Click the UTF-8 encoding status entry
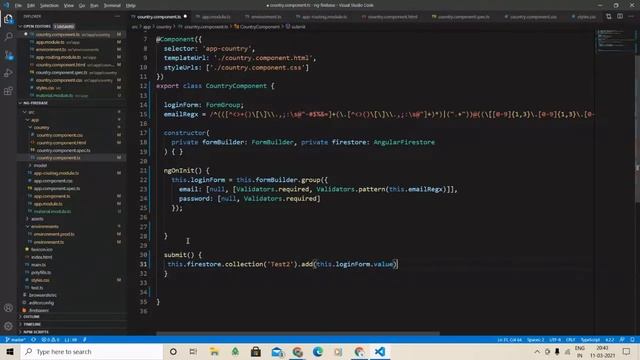 555,340
